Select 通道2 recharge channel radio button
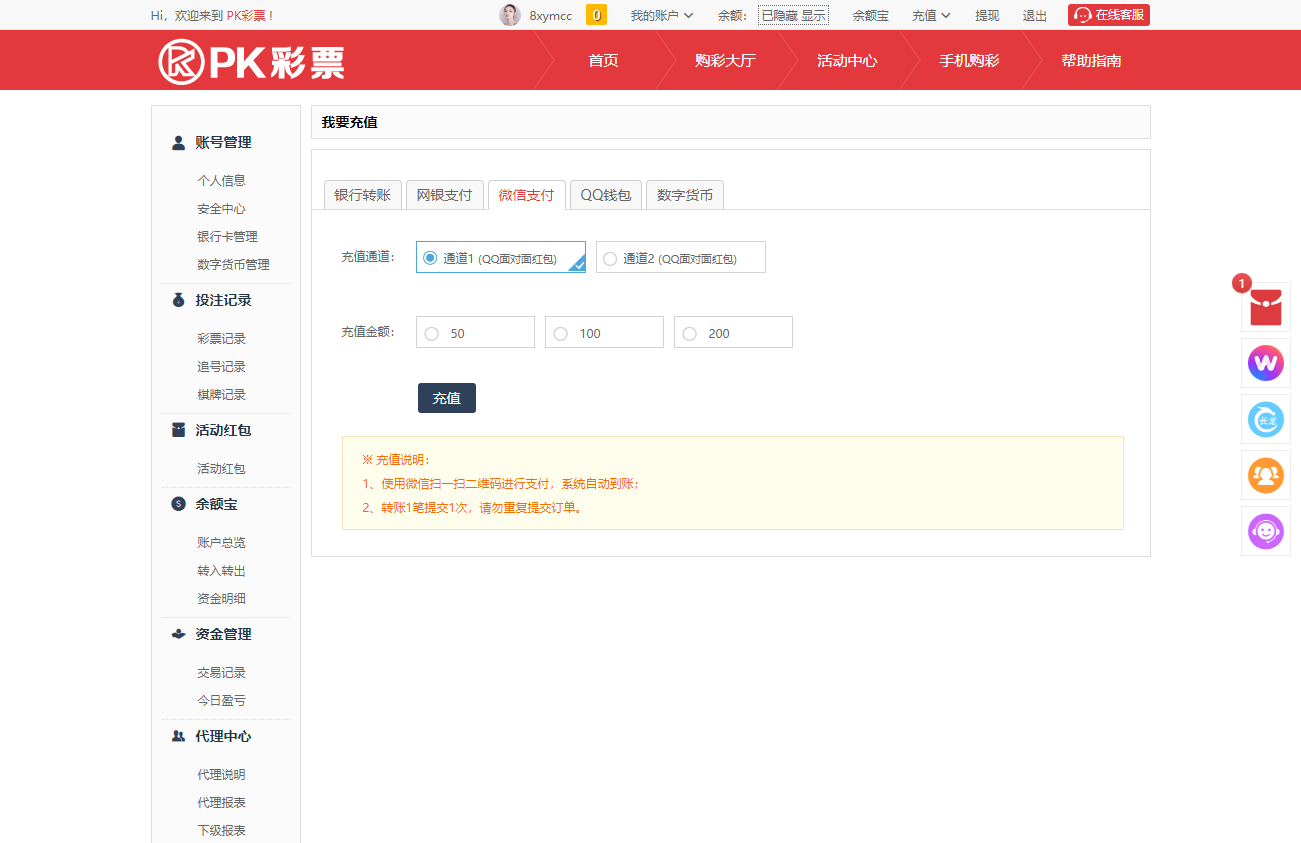The width and height of the screenshot is (1301, 843). [x=610, y=258]
